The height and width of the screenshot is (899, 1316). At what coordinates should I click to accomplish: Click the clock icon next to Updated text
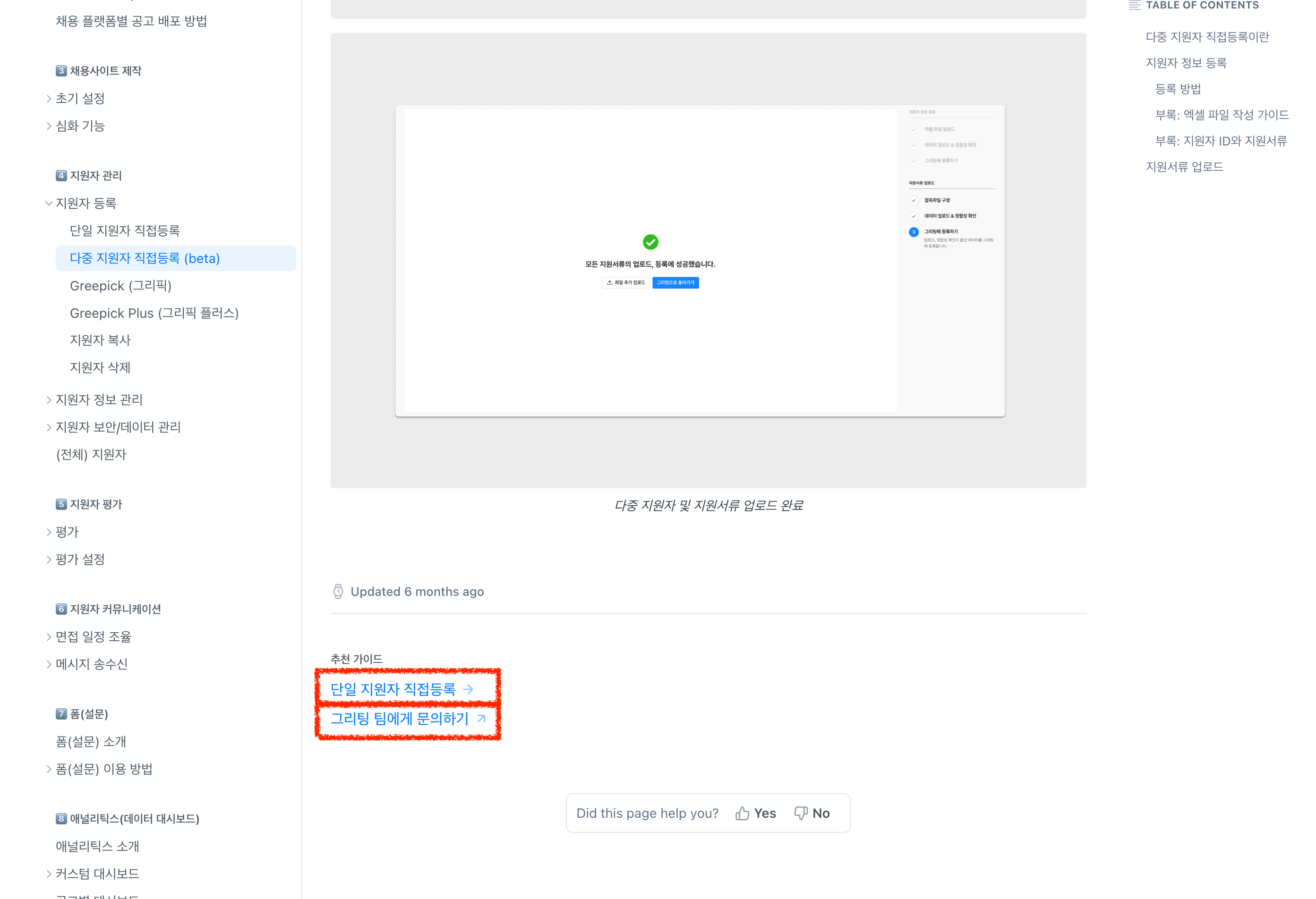point(338,592)
